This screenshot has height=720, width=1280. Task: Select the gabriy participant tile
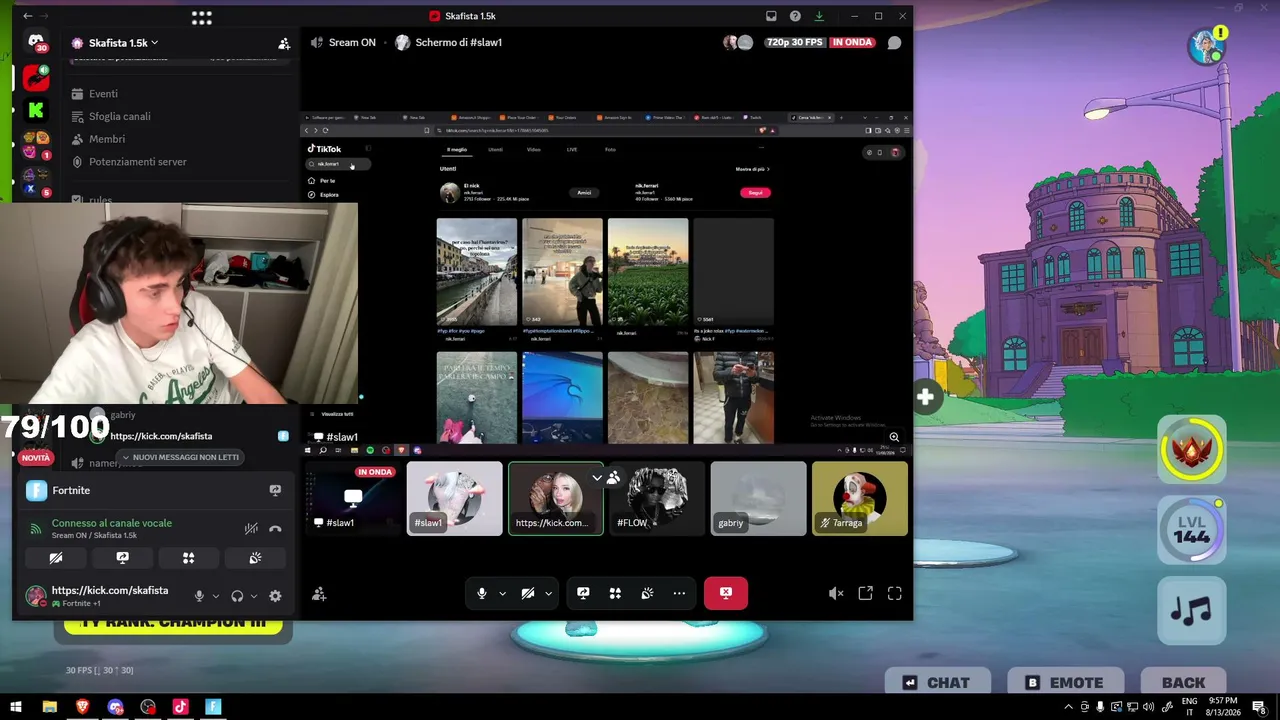coord(758,498)
